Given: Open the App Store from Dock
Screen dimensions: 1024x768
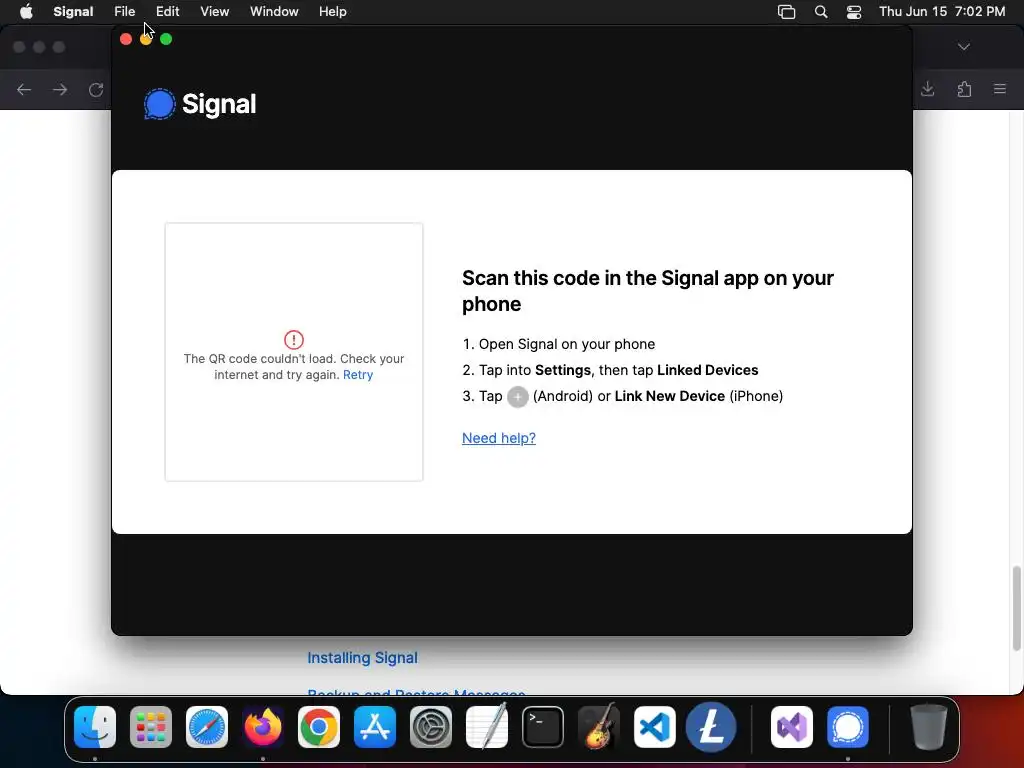Looking at the screenshot, I should pos(375,727).
